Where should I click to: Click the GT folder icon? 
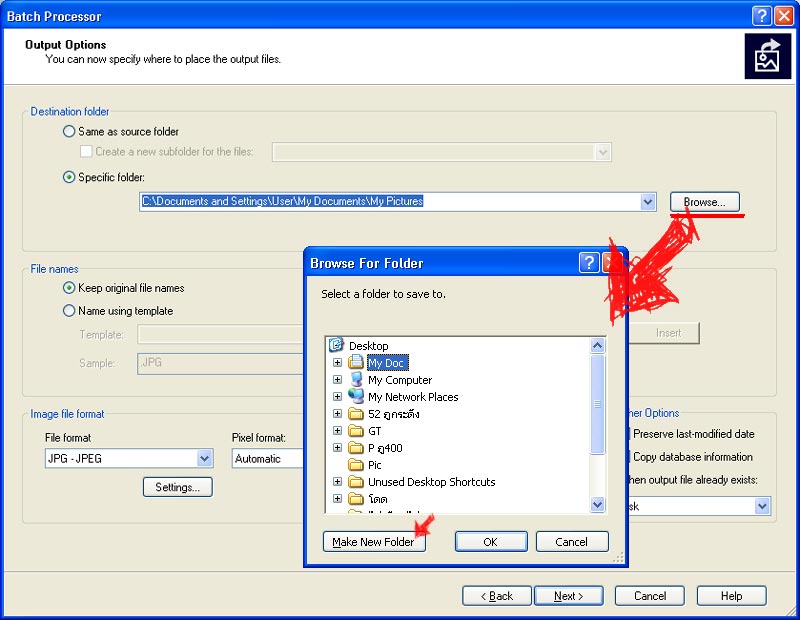356,431
